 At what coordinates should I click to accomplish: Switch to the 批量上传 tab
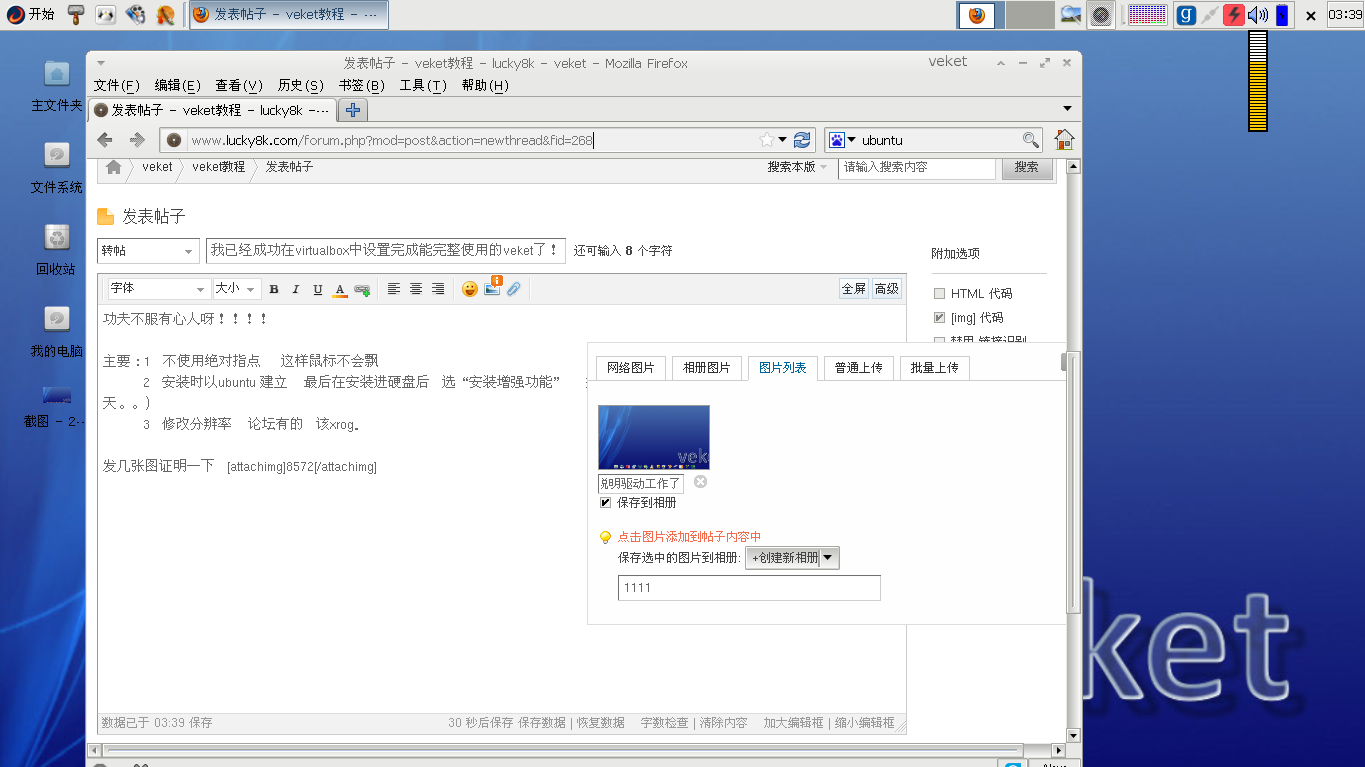point(934,368)
